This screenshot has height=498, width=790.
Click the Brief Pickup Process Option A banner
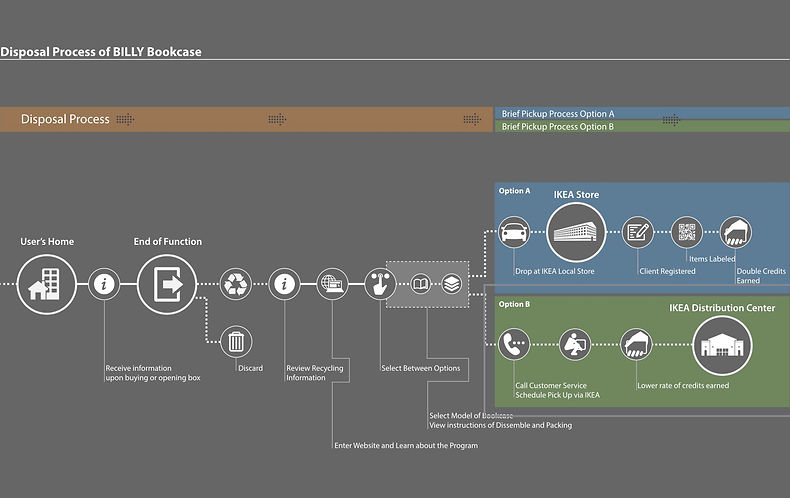[x=641, y=113]
